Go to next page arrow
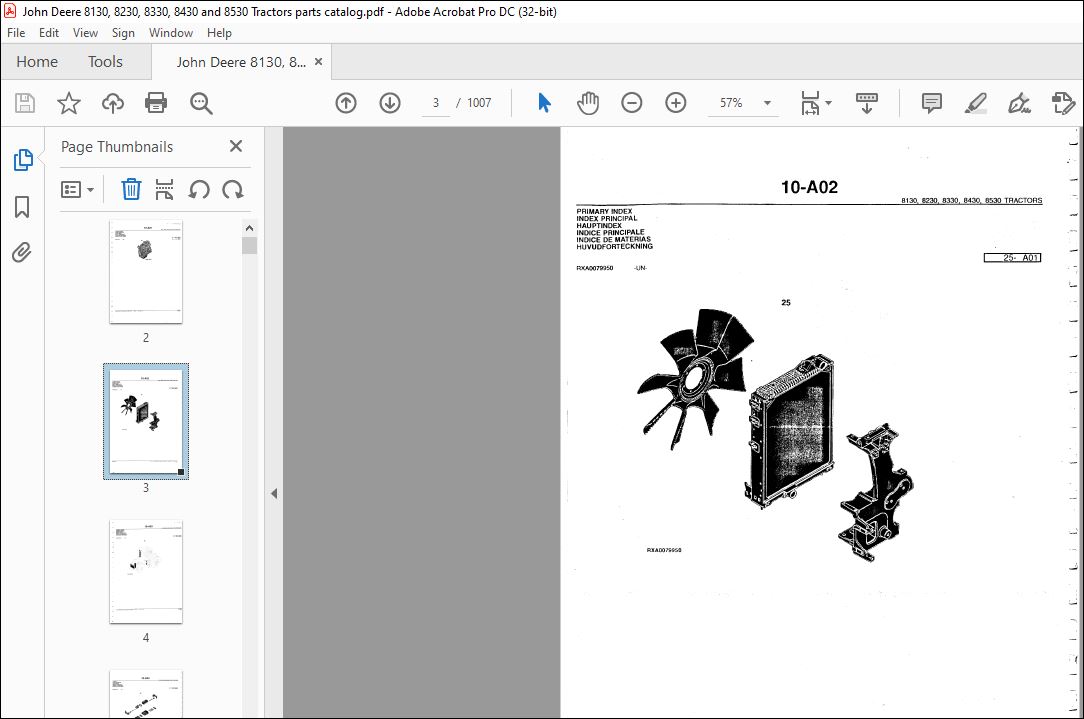Viewport: 1084px width, 719px height. click(x=390, y=103)
